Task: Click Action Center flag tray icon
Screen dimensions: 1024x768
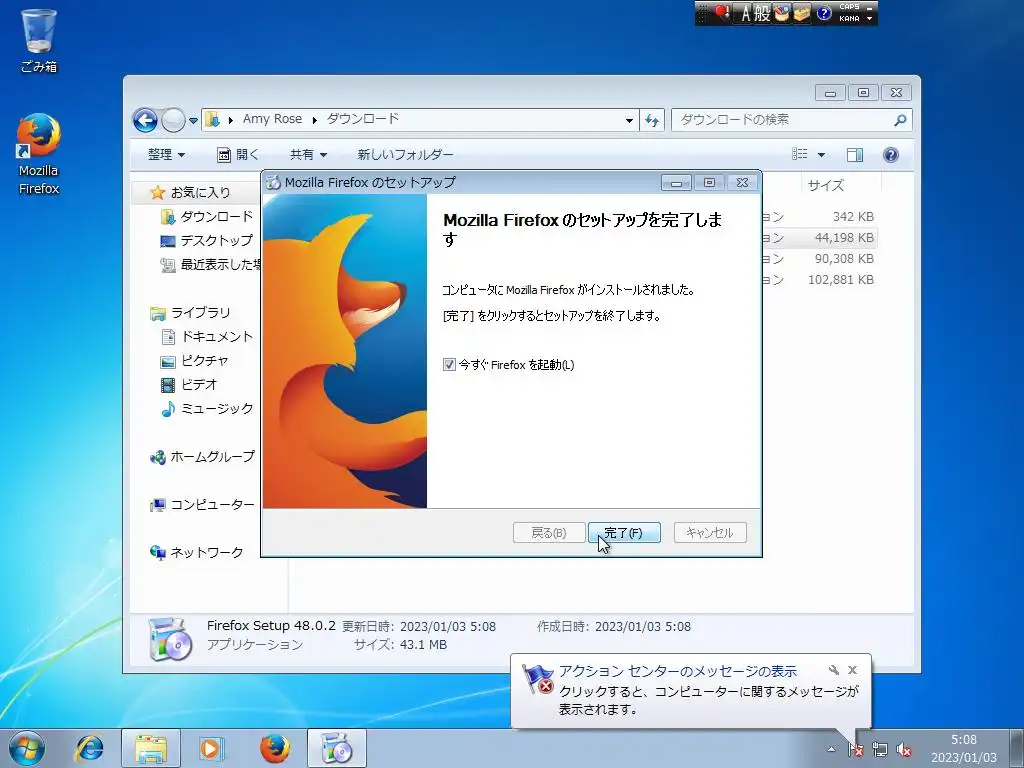Action: [x=856, y=750]
